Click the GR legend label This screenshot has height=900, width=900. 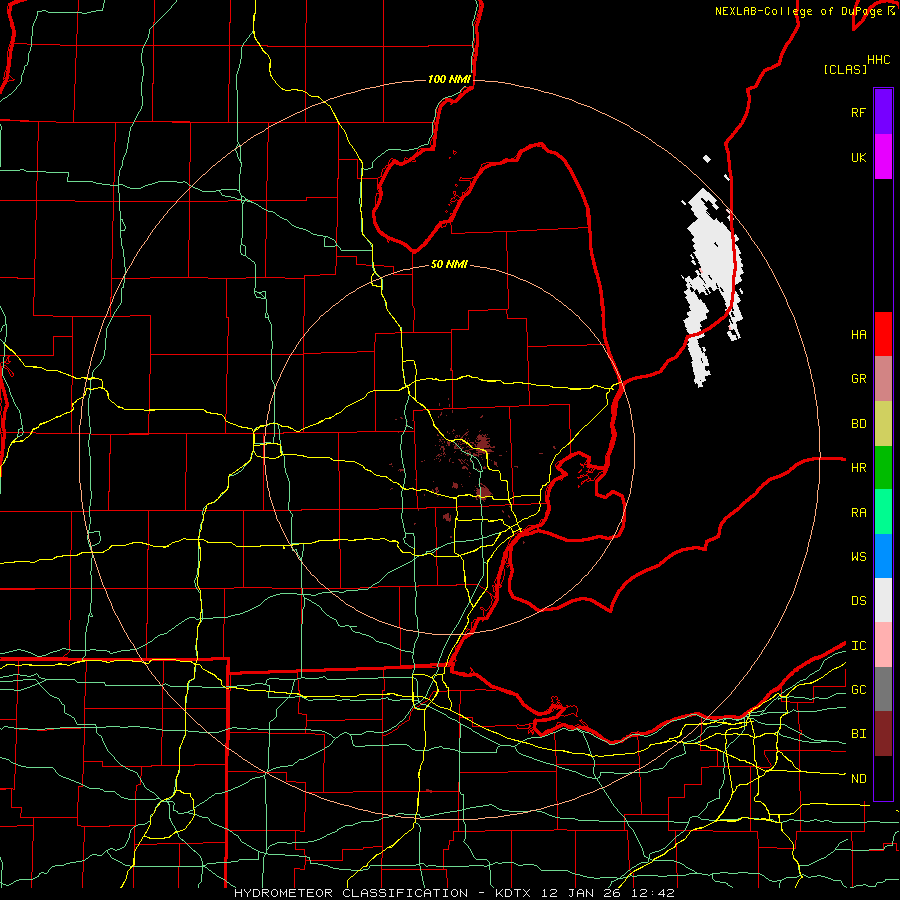[858, 379]
